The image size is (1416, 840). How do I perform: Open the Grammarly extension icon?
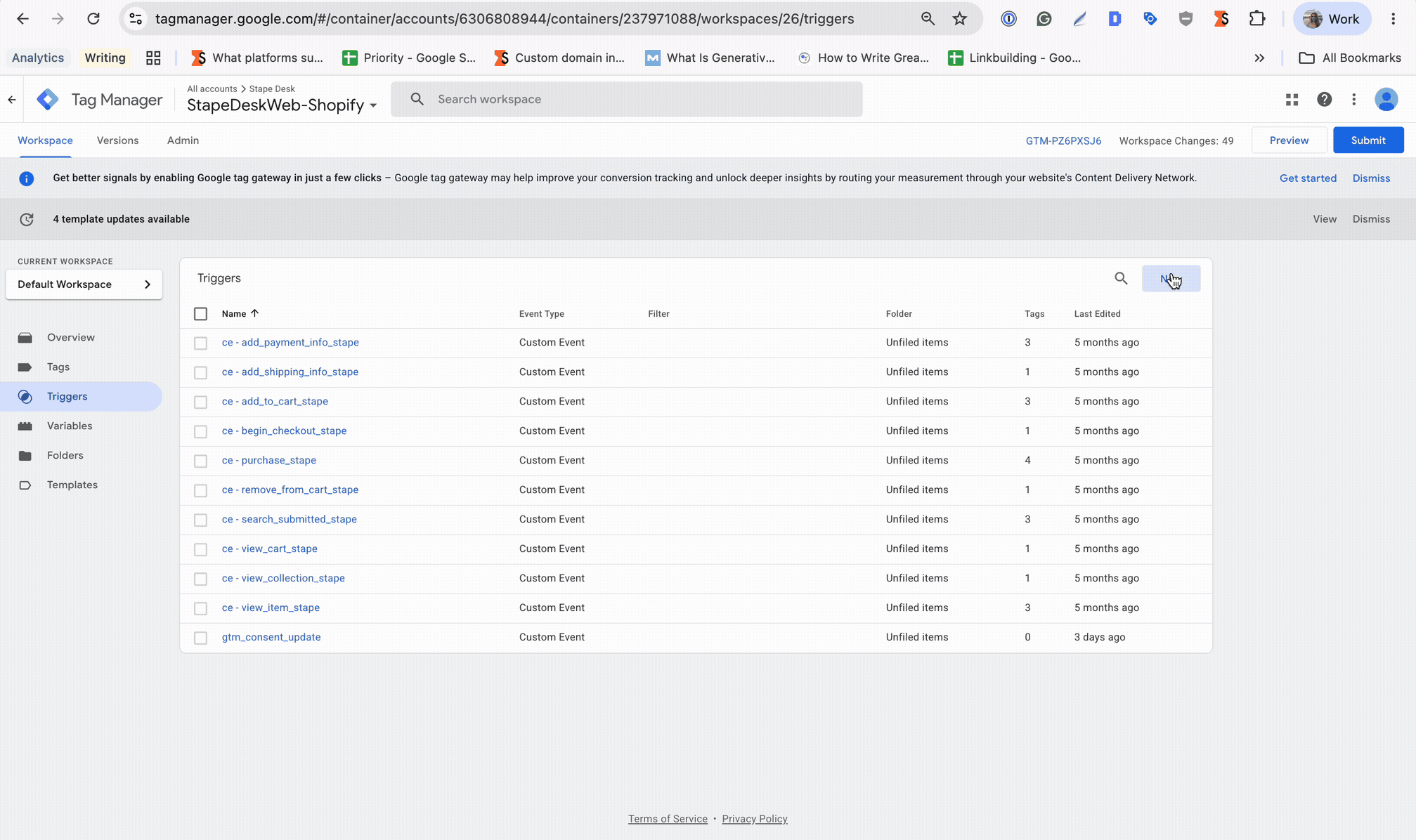[x=1044, y=19]
